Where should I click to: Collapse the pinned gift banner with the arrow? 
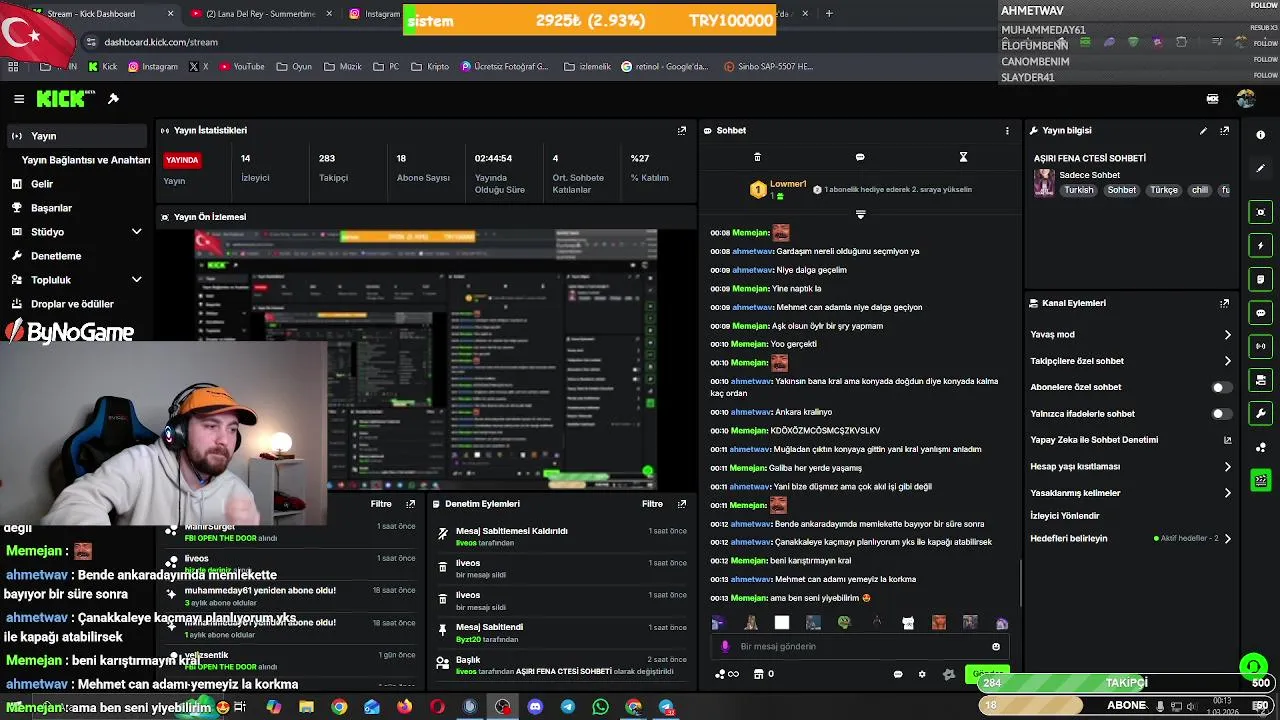(860, 214)
